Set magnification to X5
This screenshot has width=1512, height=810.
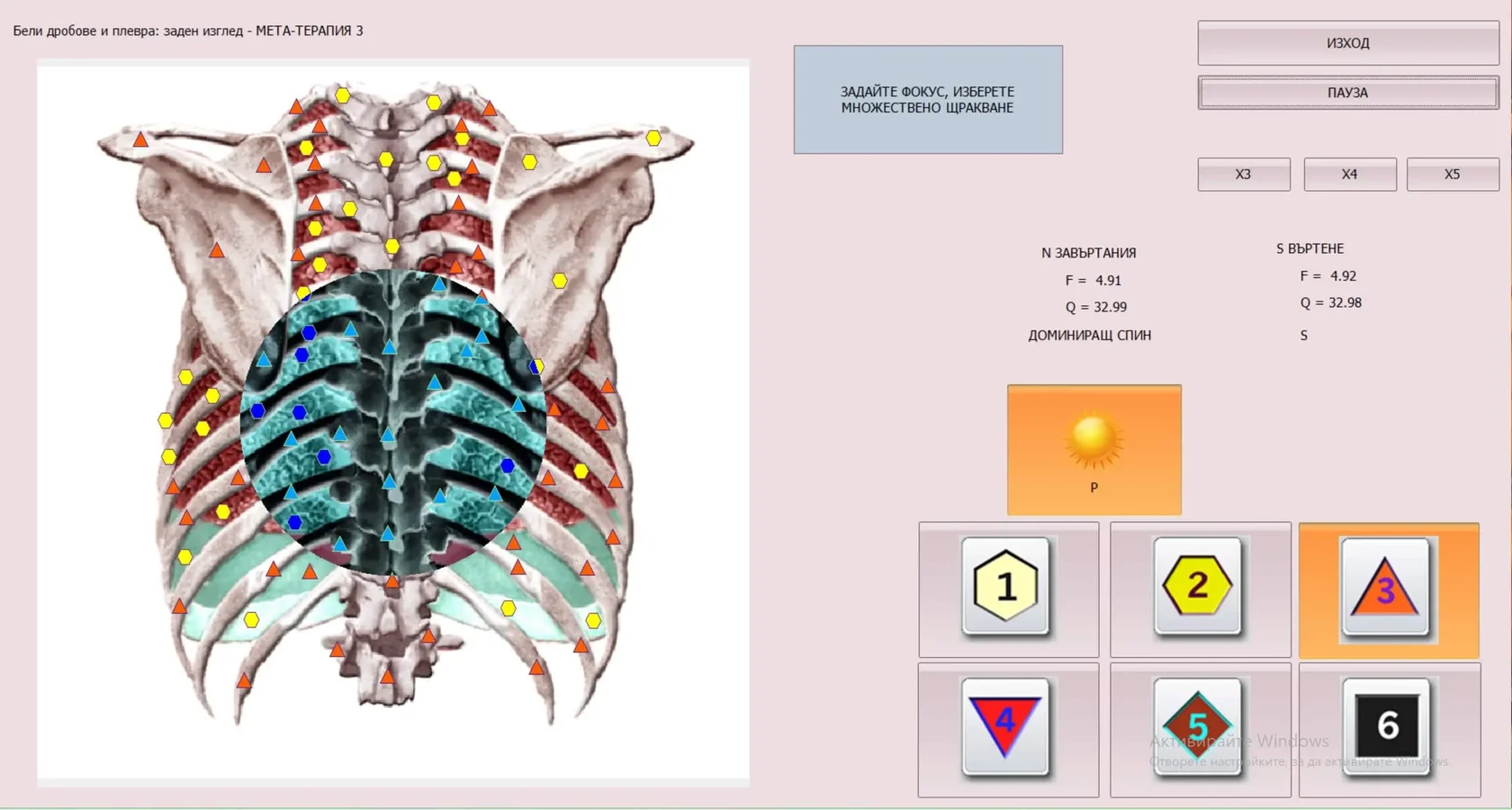pos(1452,175)
